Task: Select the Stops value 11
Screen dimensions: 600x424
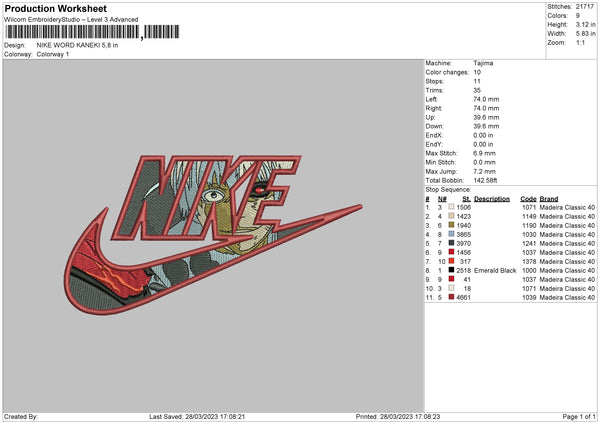Action: pos(477,81)
